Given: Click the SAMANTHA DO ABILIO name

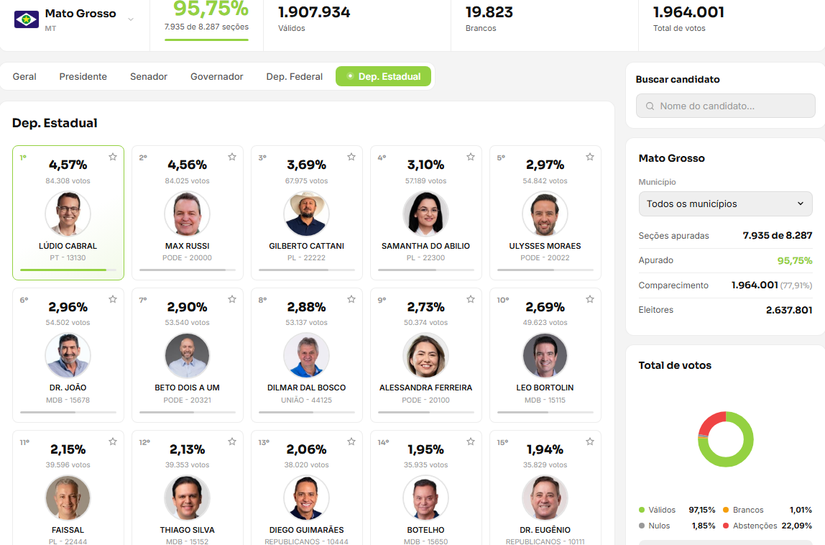Looking at the screenshot, I should [x=426, y=246].
